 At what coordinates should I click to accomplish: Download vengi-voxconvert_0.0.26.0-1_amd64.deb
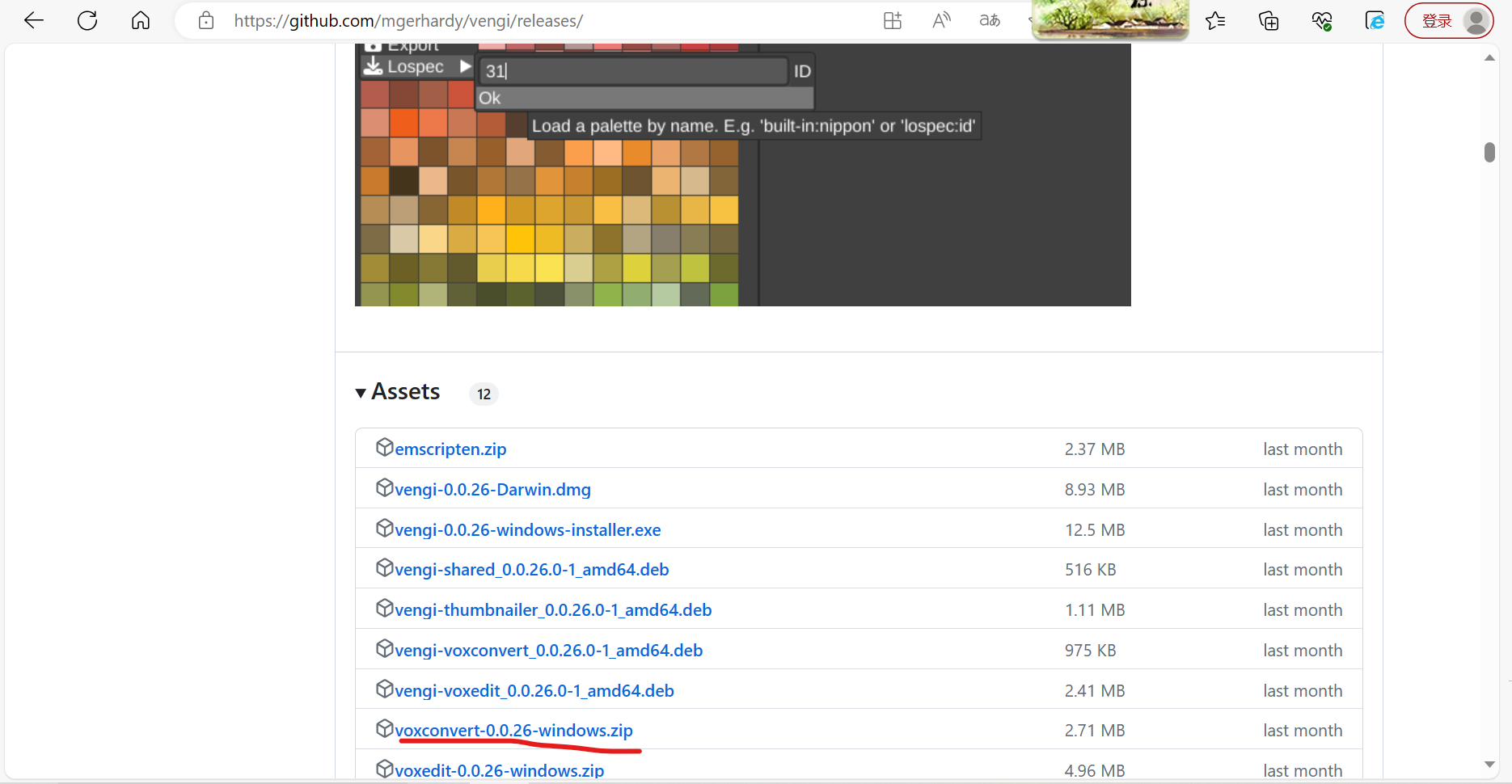[549, 651]
